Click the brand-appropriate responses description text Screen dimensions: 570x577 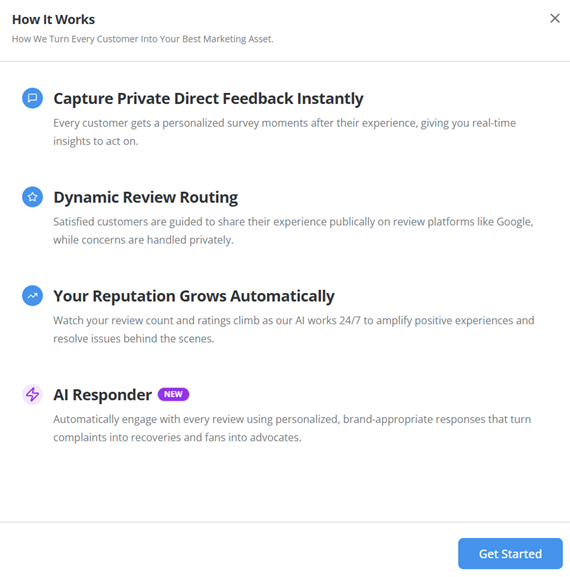click(x=292, y=428)
